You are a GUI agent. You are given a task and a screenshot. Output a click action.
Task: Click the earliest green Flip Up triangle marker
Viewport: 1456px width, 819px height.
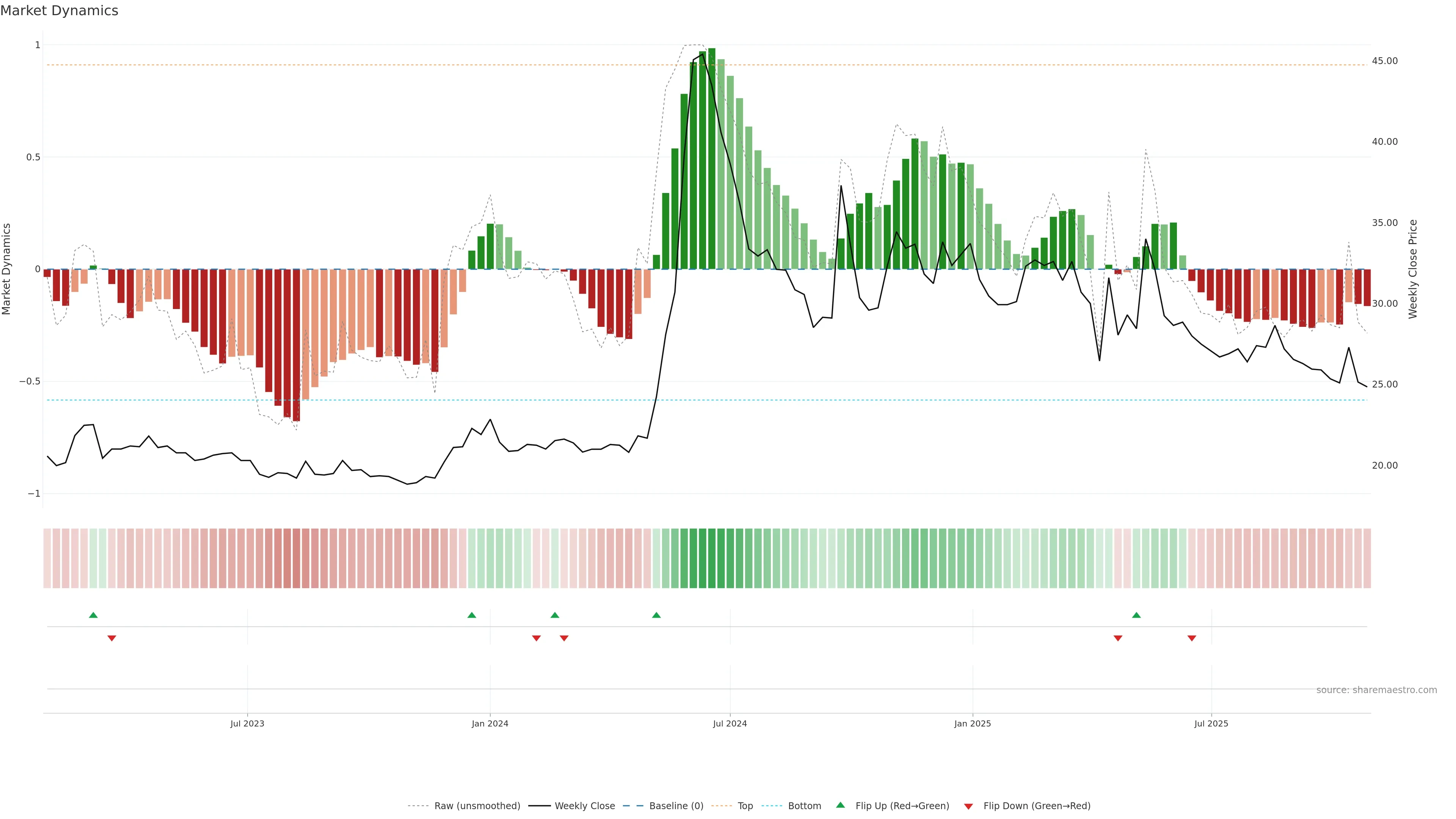pos(93,615)
